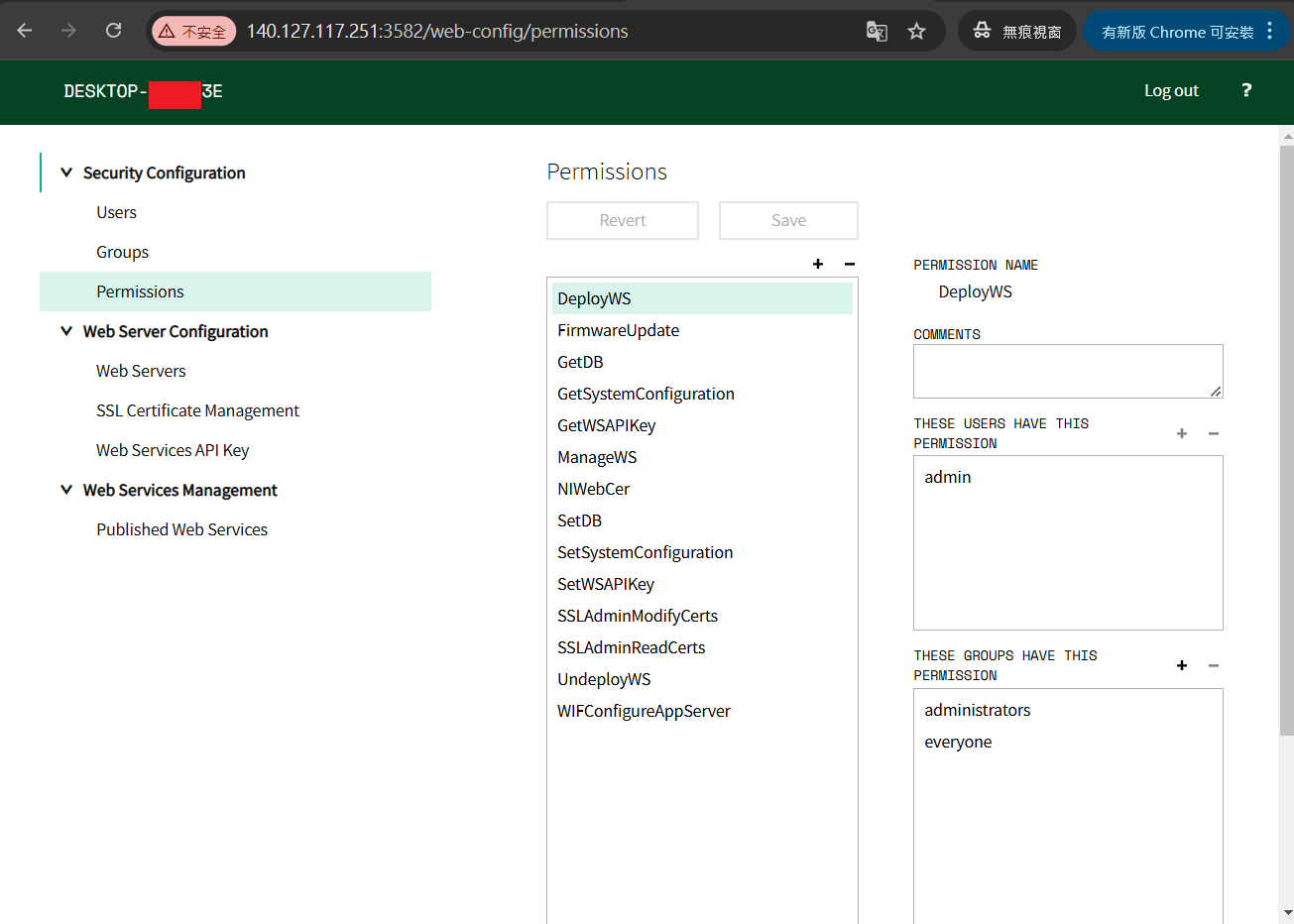Select the SetDB permission

[x=702, y=520]
